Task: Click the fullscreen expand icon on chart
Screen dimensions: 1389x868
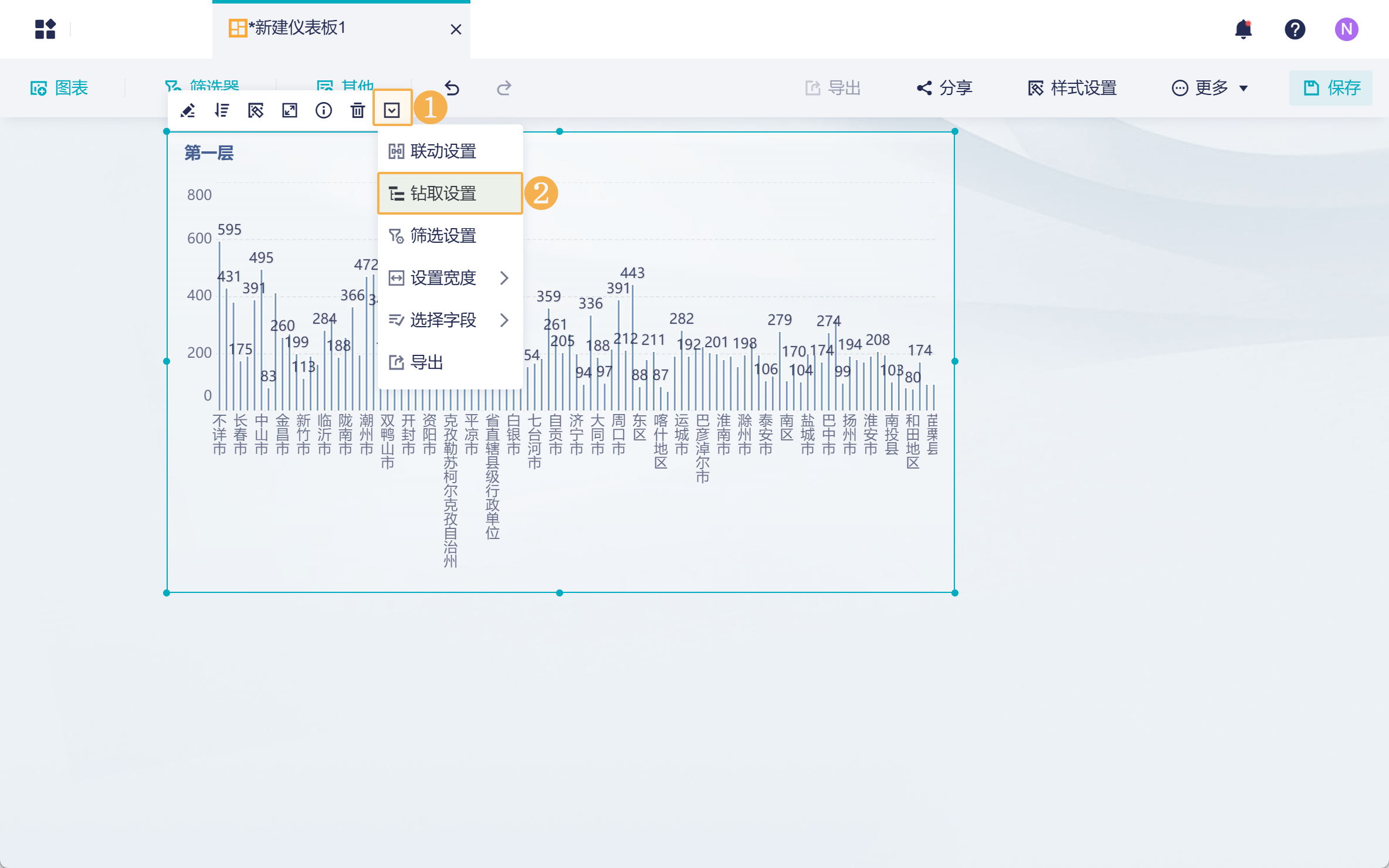Action: 290,110
